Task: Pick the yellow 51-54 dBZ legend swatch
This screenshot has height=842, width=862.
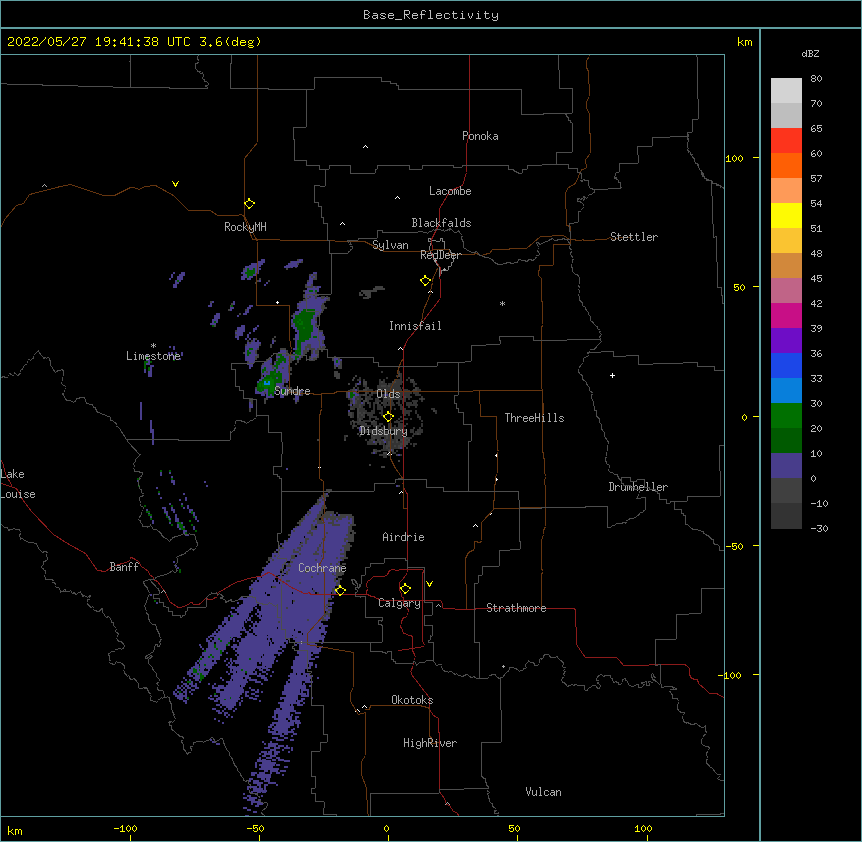Action: coord(786,215)
